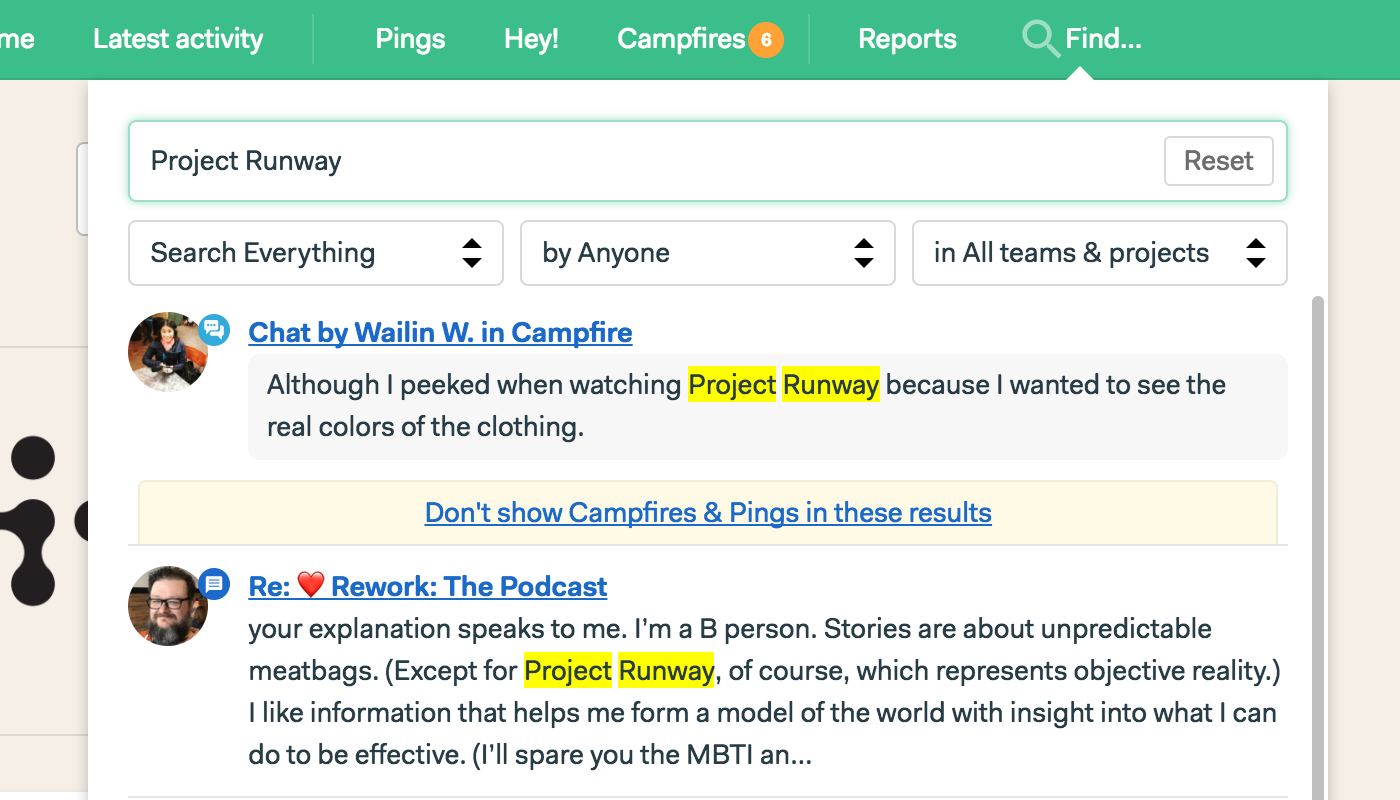
Task: Click highlighted Project Runway in Wailin's chat
Action: click(x=784, y=385)
